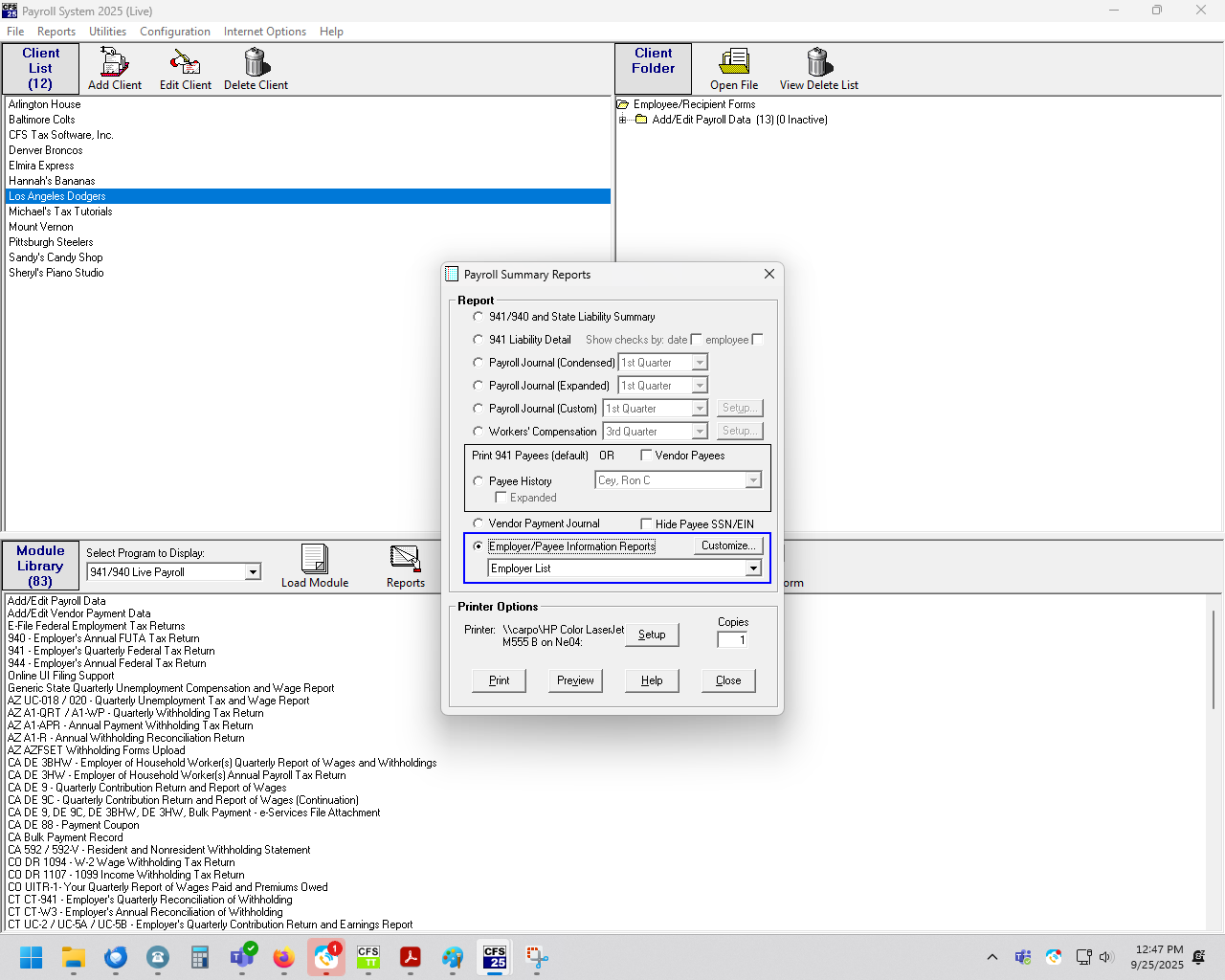Open the Internet Options menu
Screen dimensions: 1225x980
(x=265, y=32)
